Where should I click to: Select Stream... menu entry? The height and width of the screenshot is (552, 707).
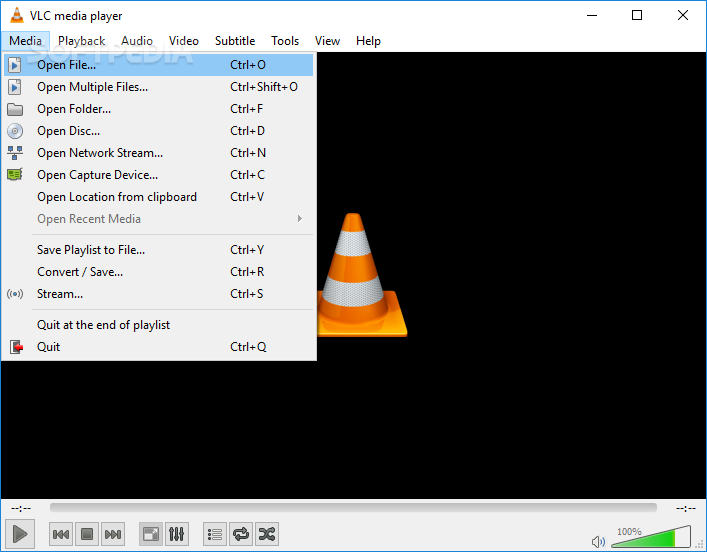[x=159, y=294]
